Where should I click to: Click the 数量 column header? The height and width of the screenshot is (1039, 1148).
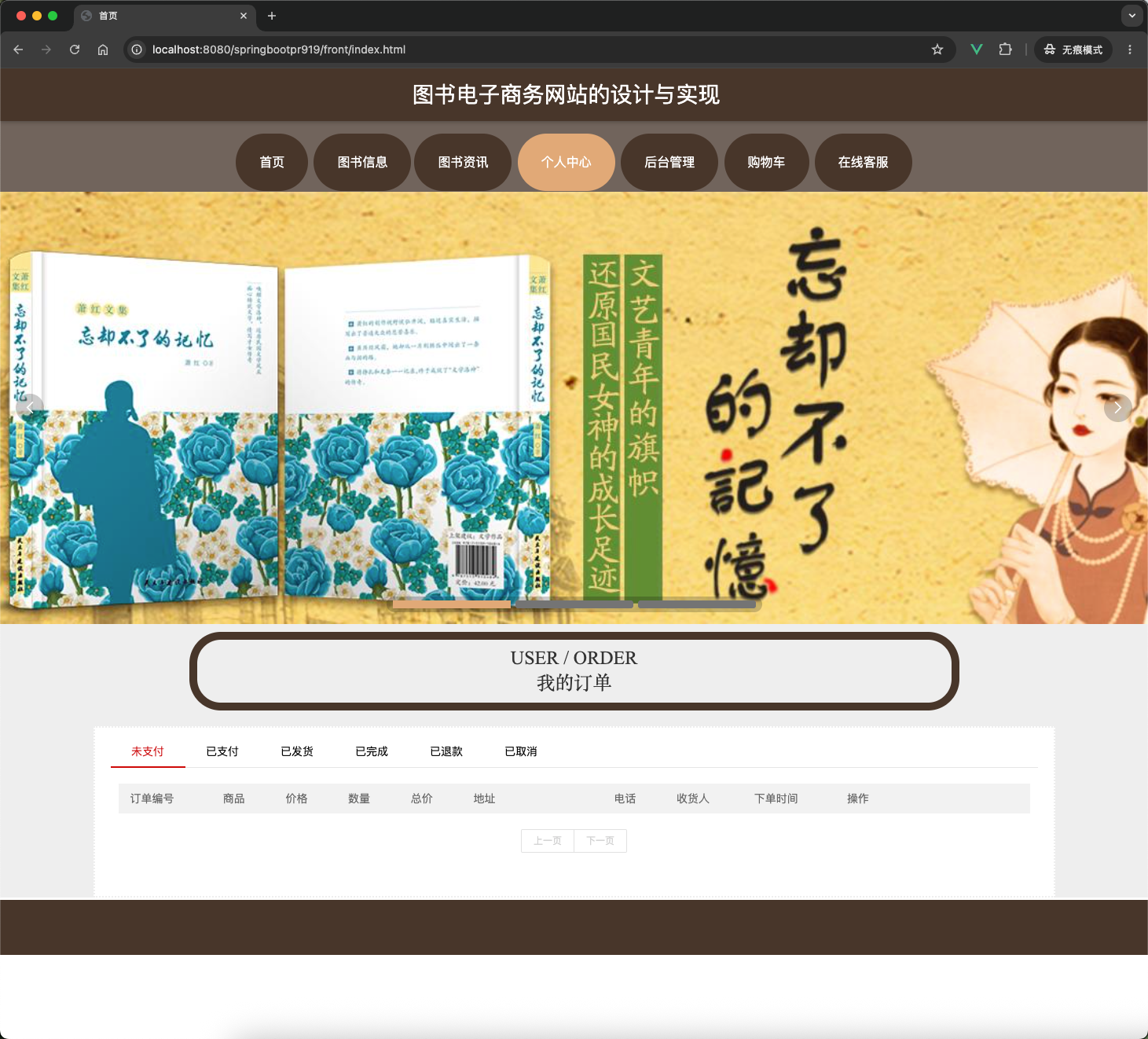pyautogui.click(x=359, y=799)
